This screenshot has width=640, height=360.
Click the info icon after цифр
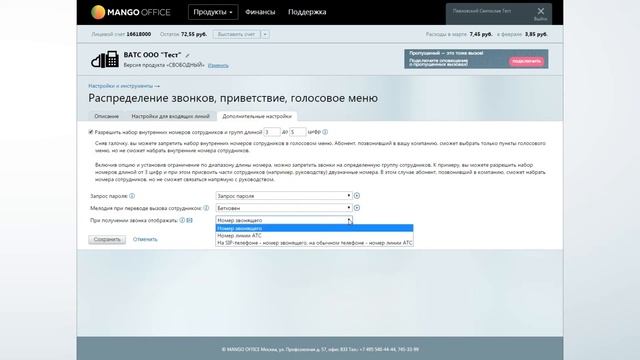coord(325,132)
